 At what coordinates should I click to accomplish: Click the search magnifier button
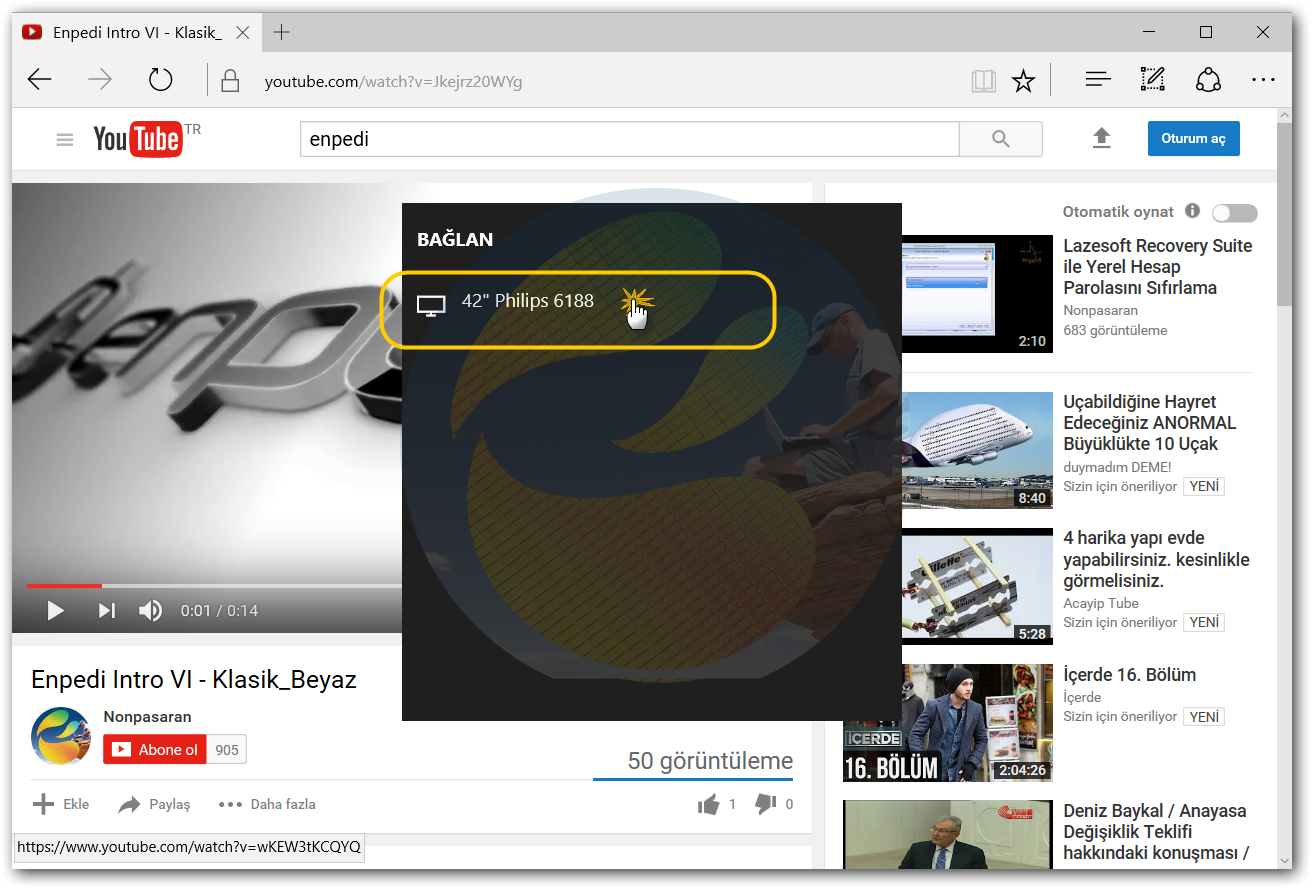tap(1001, 139)
